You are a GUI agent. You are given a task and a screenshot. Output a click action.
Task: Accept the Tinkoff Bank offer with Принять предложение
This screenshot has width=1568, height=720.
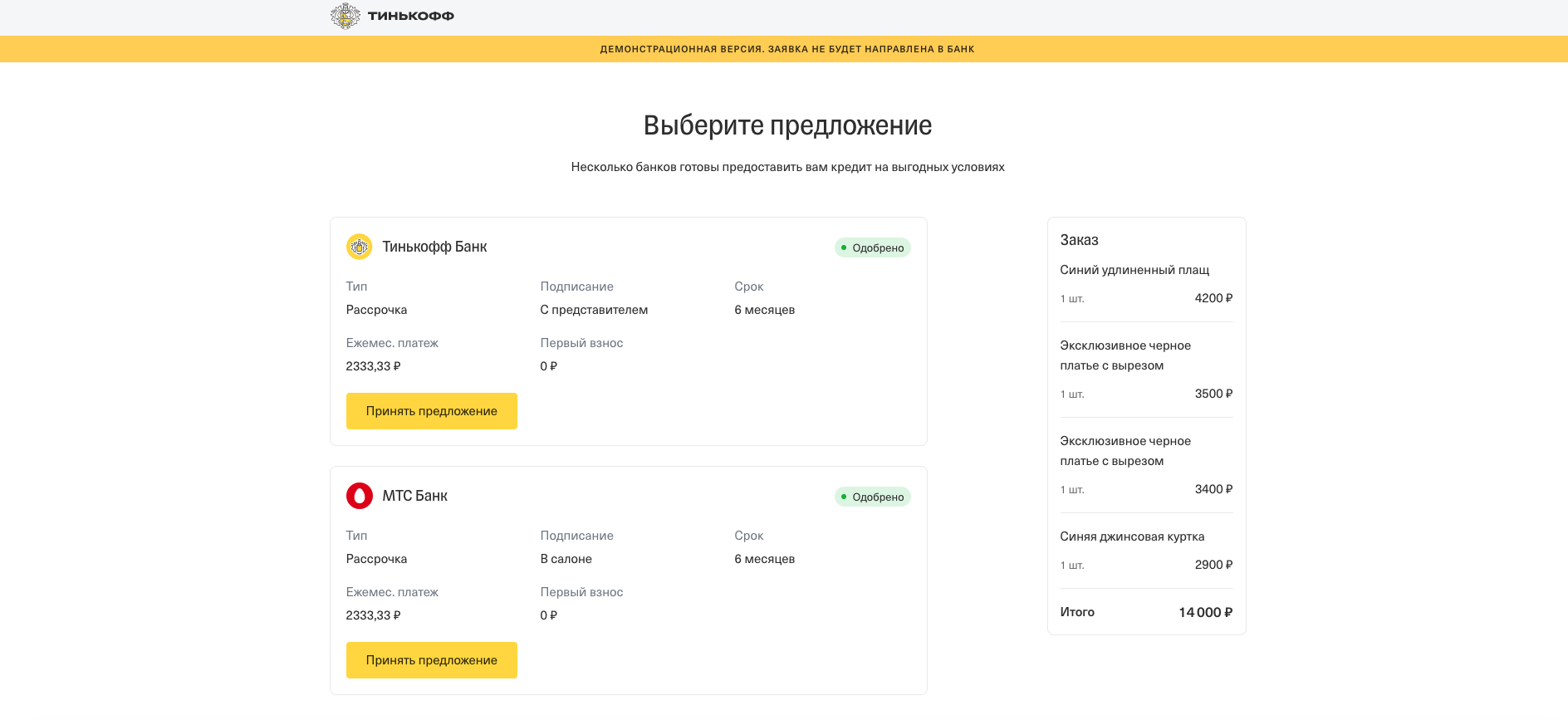pyautogui.click(x=432, y=411)
